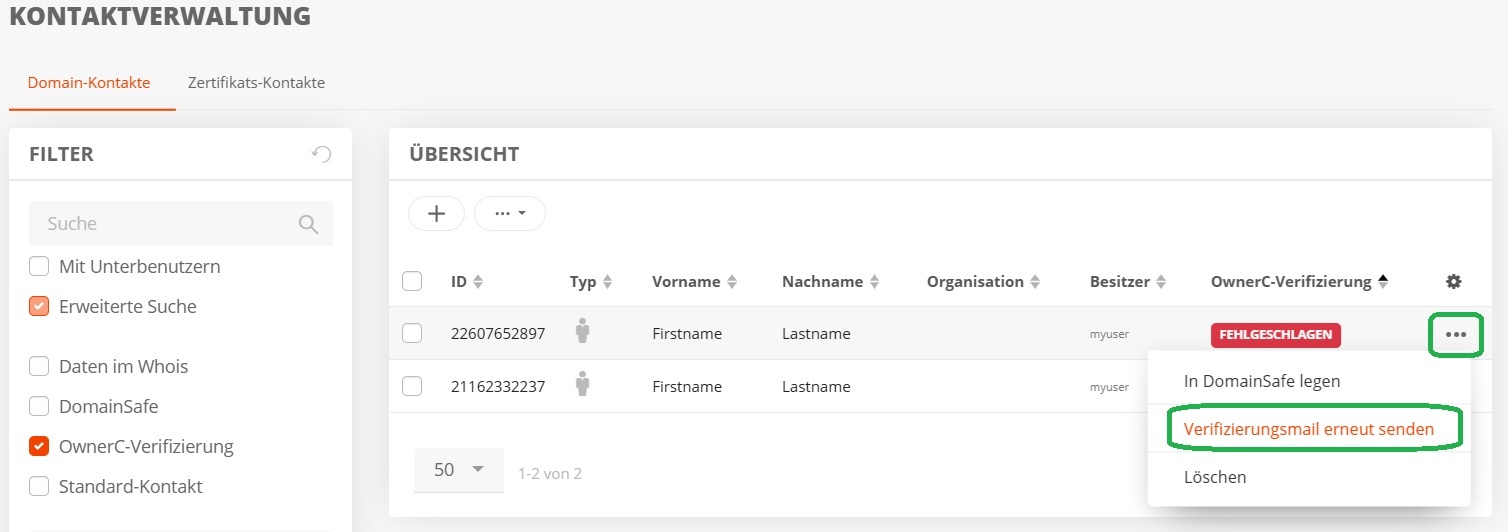Open three-dots actions menu for row 22607652897
1508x532 pixels.
[x=1456, y=334]
